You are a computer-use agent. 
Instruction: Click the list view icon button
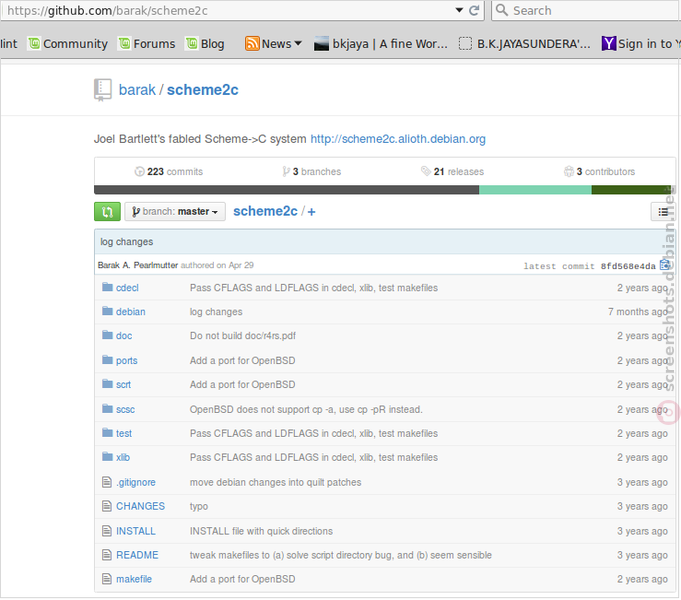[663, 212]
